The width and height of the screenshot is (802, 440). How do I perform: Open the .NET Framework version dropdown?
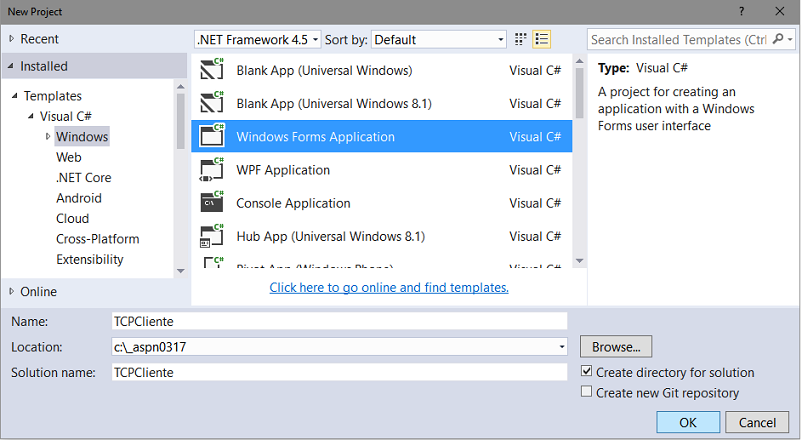coord(258,39)
